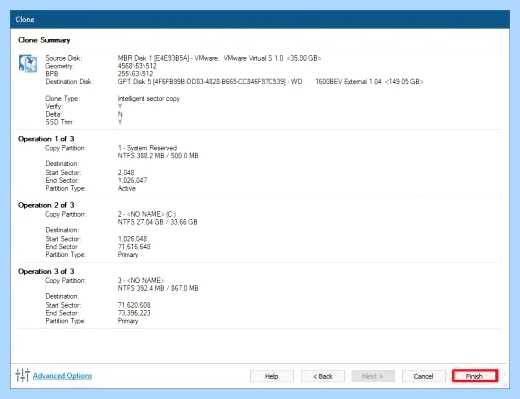Open Help for the clone dialog

[x=271, y=376]
